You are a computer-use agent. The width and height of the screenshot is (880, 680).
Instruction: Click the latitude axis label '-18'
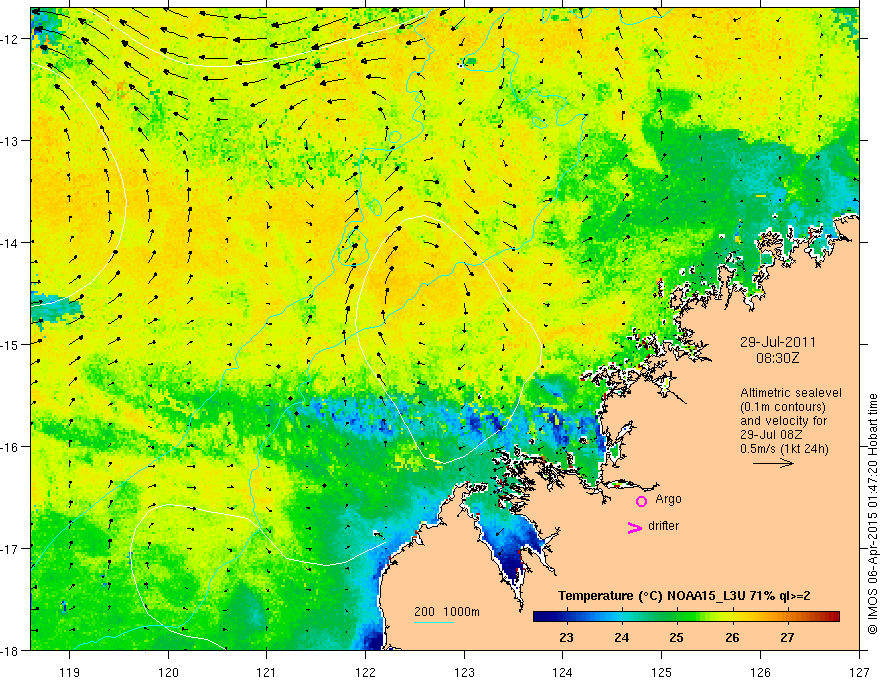click(x=10, y=650)
